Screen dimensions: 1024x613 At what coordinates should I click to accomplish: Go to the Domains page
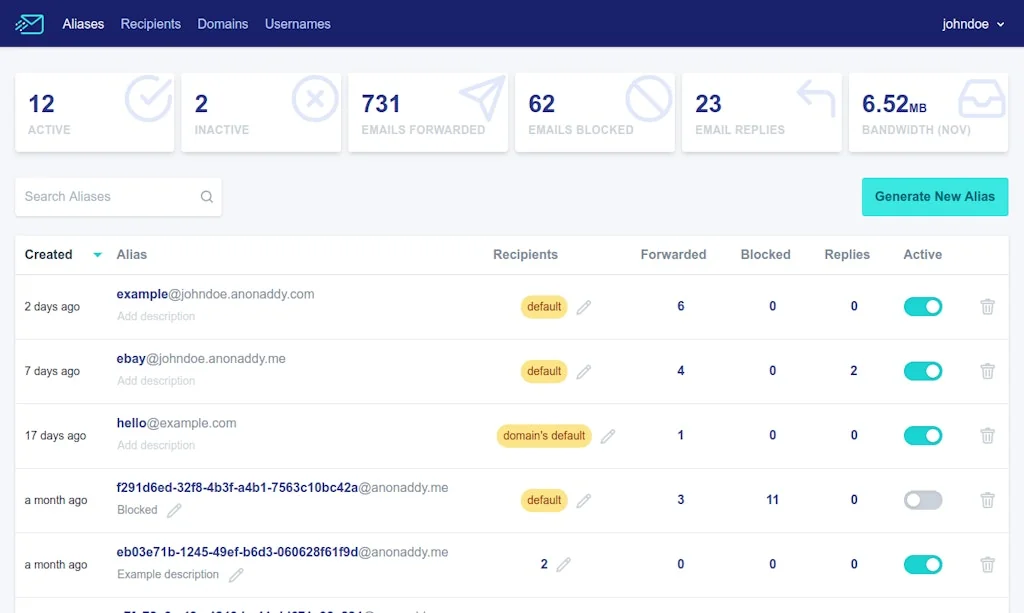point(222,24)
